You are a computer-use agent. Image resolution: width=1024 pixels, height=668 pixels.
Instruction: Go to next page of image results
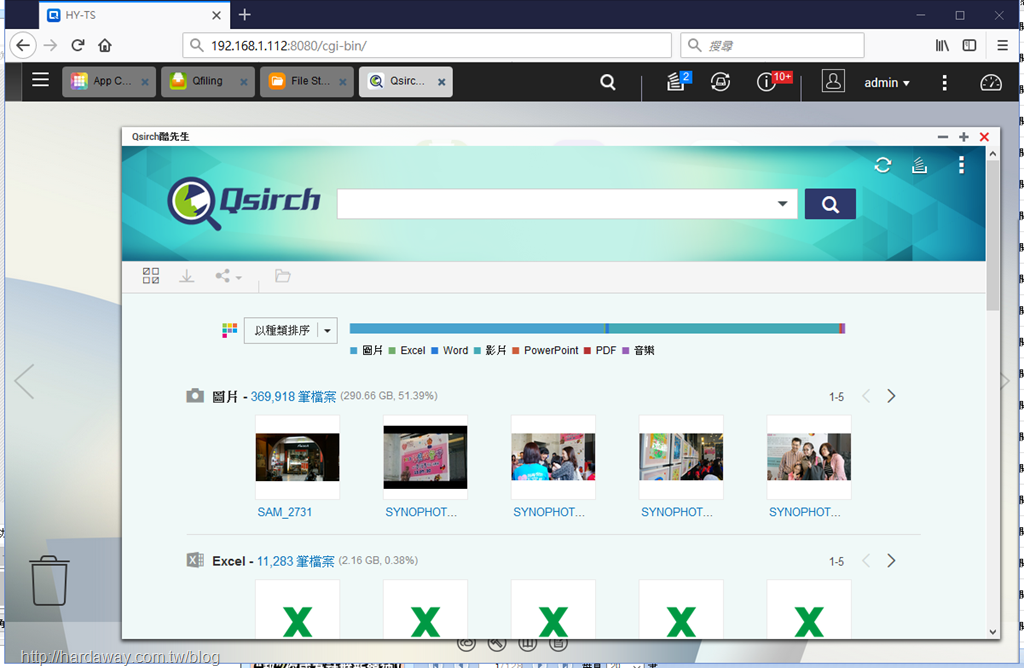pos(891,396)
